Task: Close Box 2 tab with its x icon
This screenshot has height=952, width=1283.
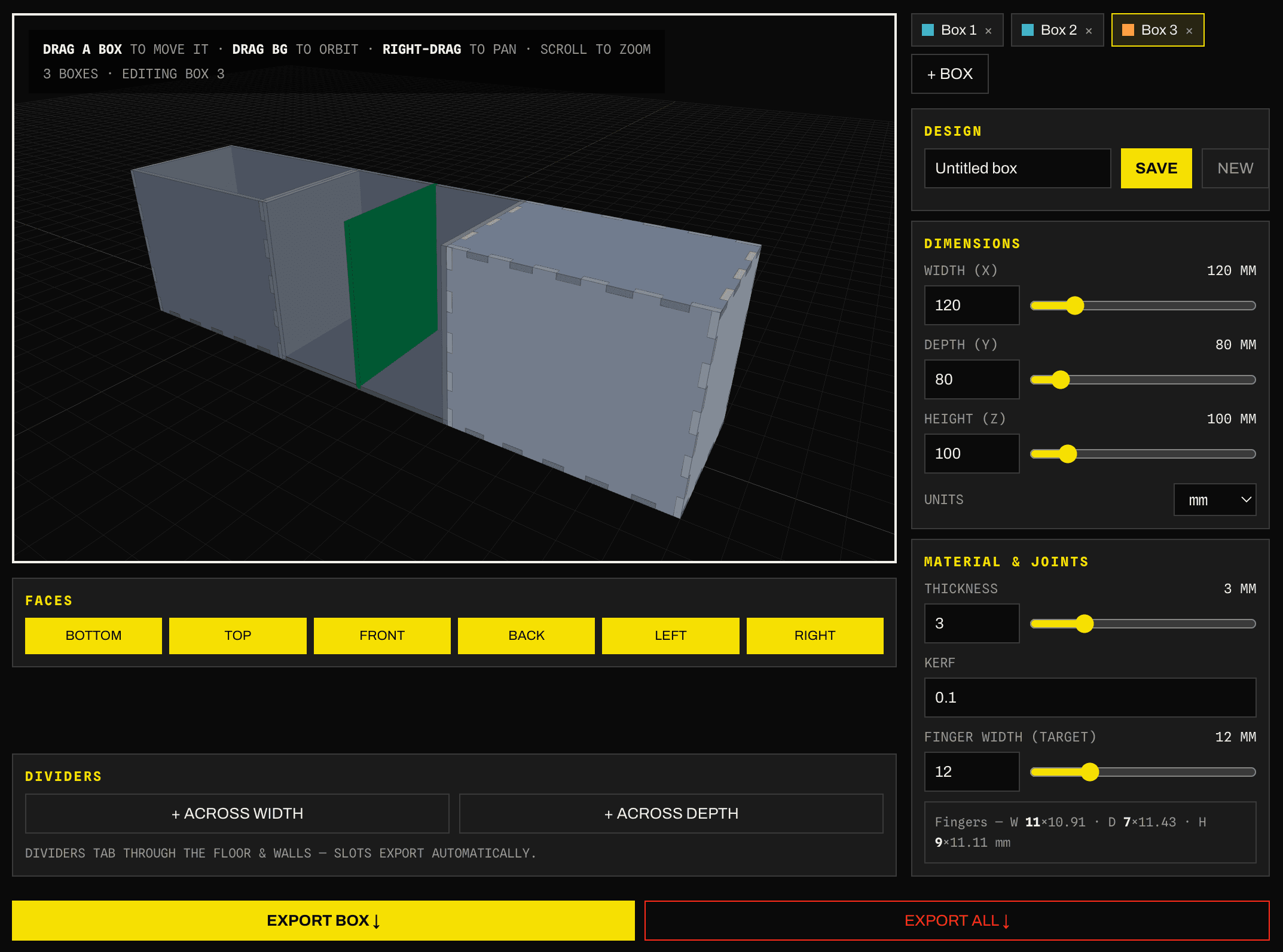Action: 1089,31
